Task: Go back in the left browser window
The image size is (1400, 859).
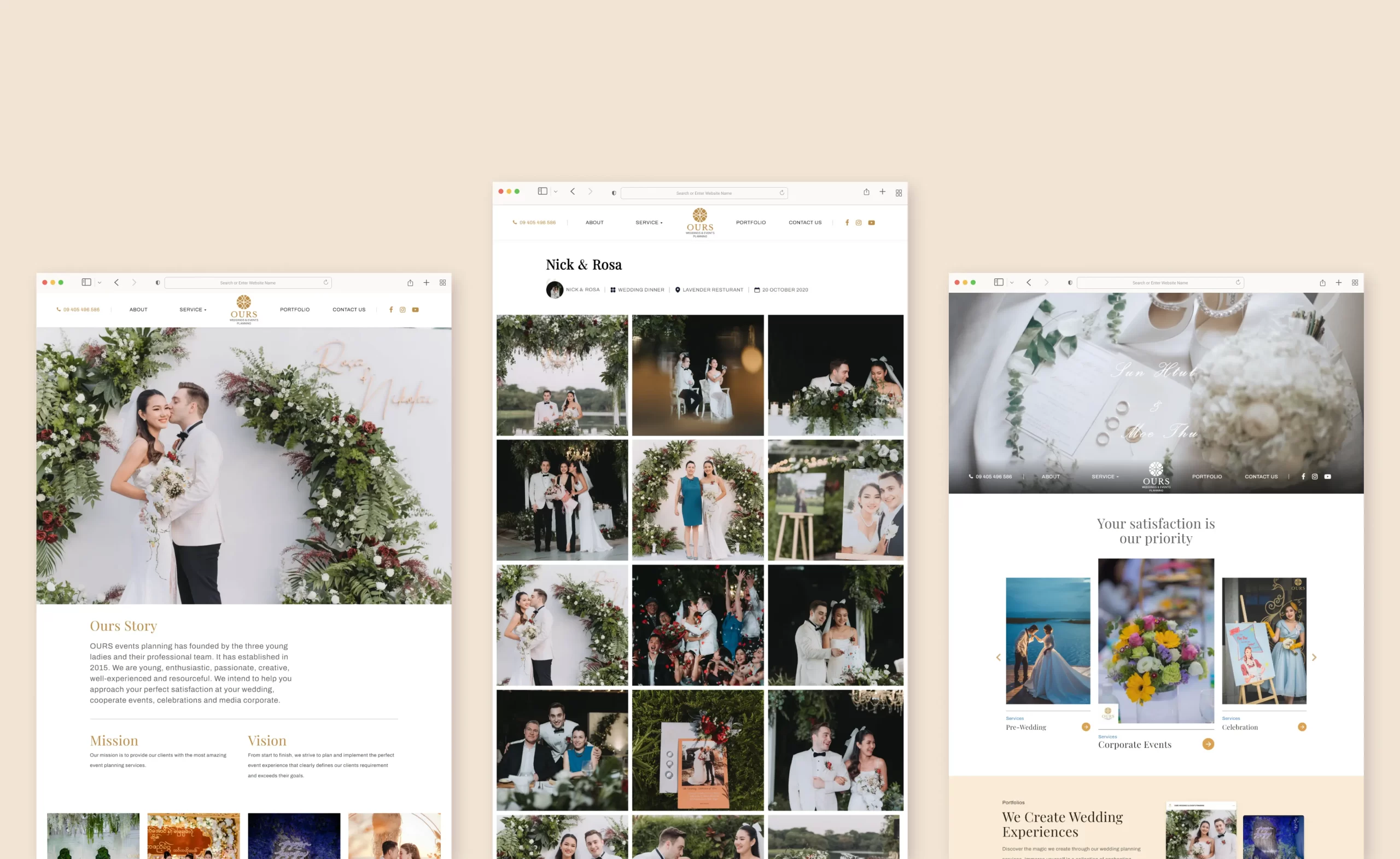Action: click(116, 282)
